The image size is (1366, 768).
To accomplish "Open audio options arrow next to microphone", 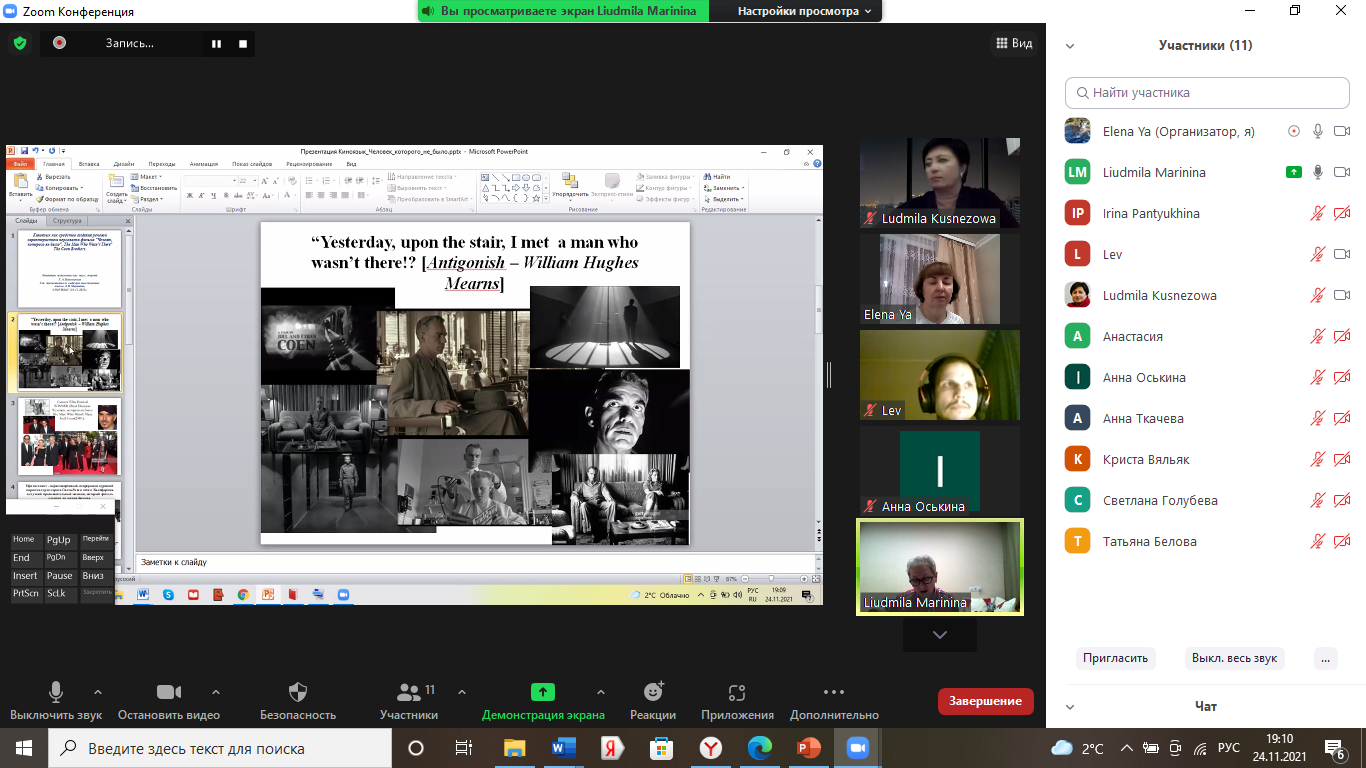I will (98, 691).
